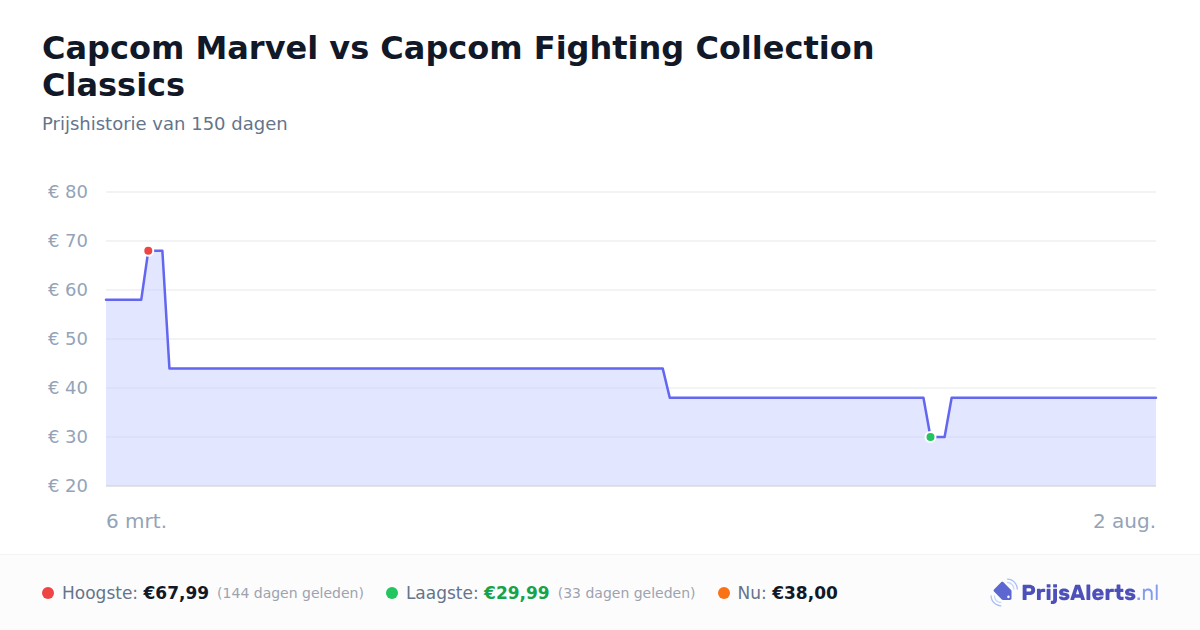The image size is (1200, 630).
Task: Click the € 50 axis label
Action: tap(68, 339)
